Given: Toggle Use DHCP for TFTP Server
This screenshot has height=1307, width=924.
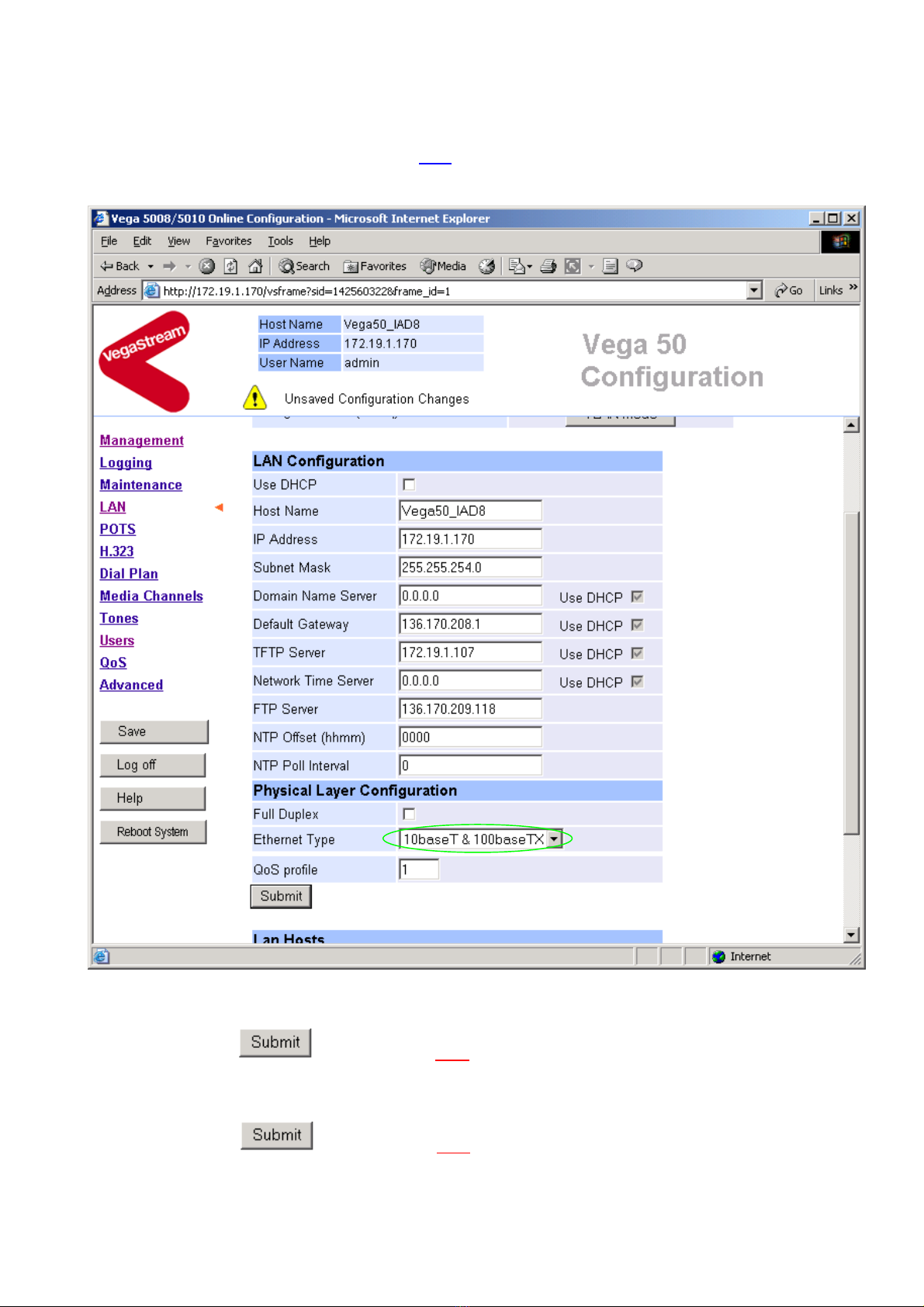Looking at the screenshot, I should pos(638,653).
